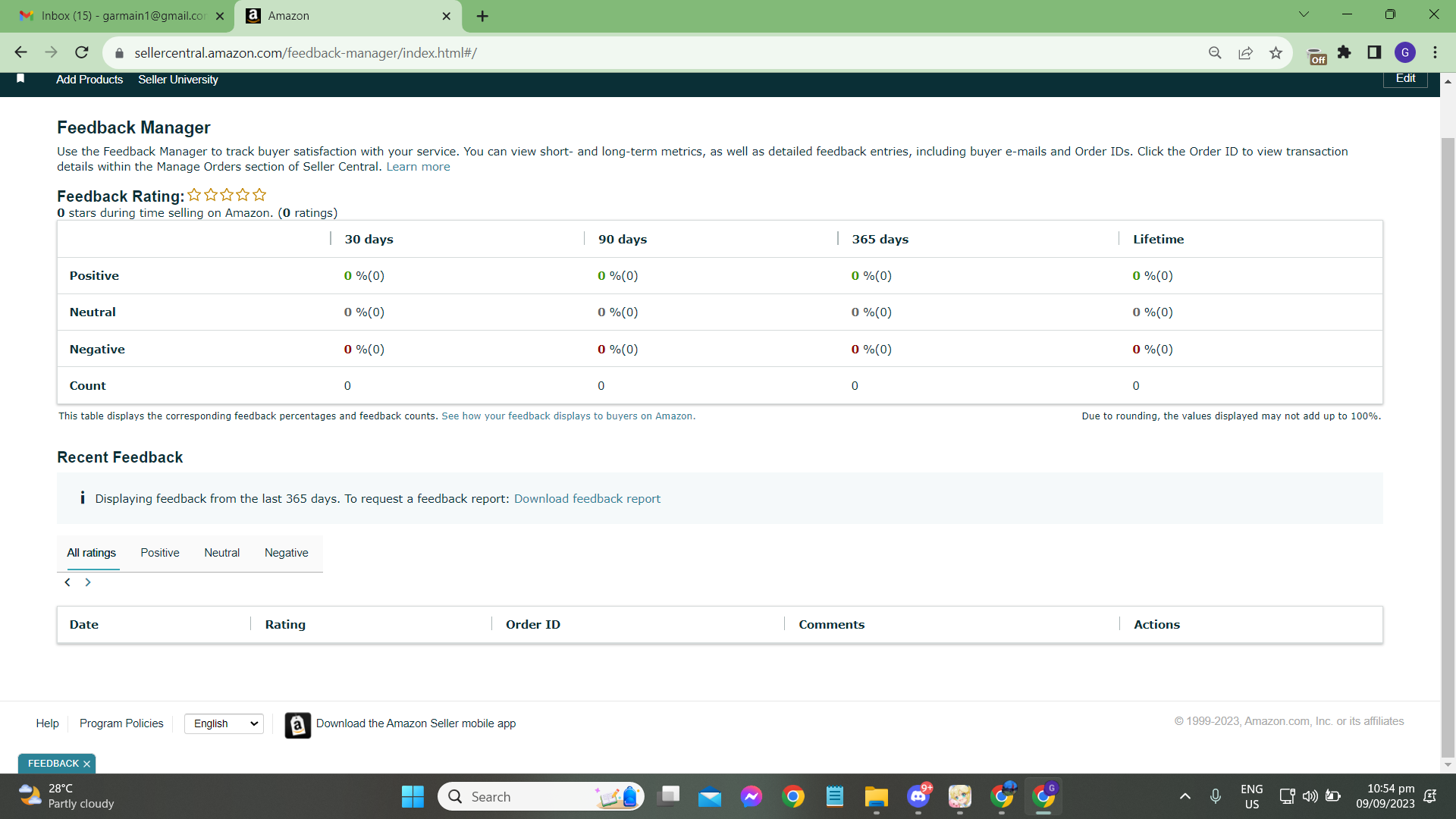Open Add Products in the header
The image size is (1456, 819).
89,80
